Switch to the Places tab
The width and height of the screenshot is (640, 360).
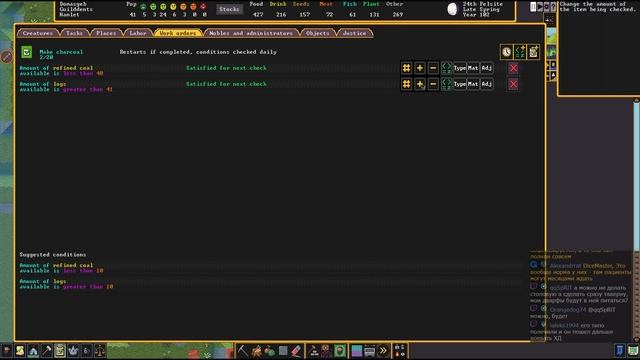click(x=106, y=33)
